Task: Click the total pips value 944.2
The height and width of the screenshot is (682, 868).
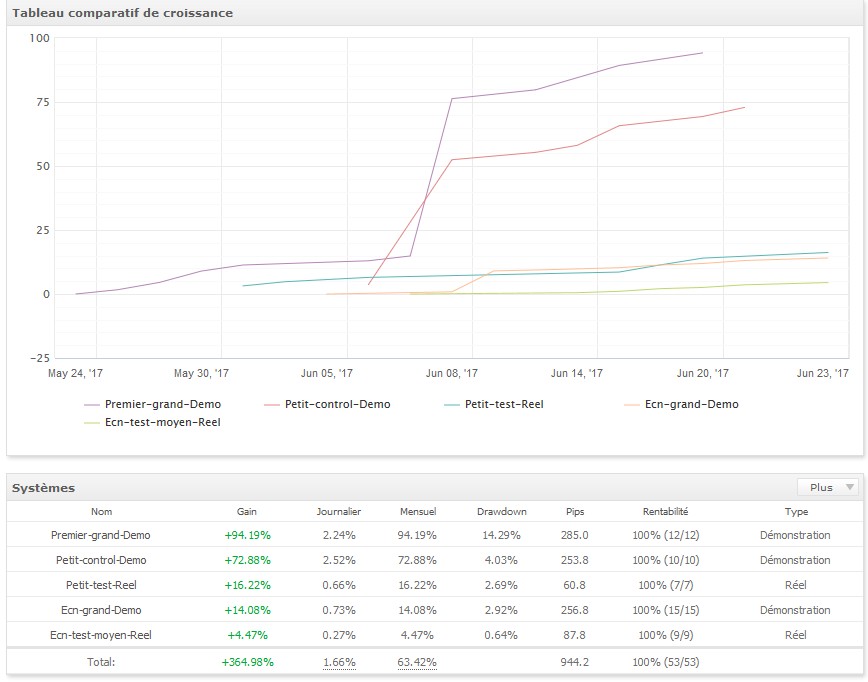Action: point(575,662)
